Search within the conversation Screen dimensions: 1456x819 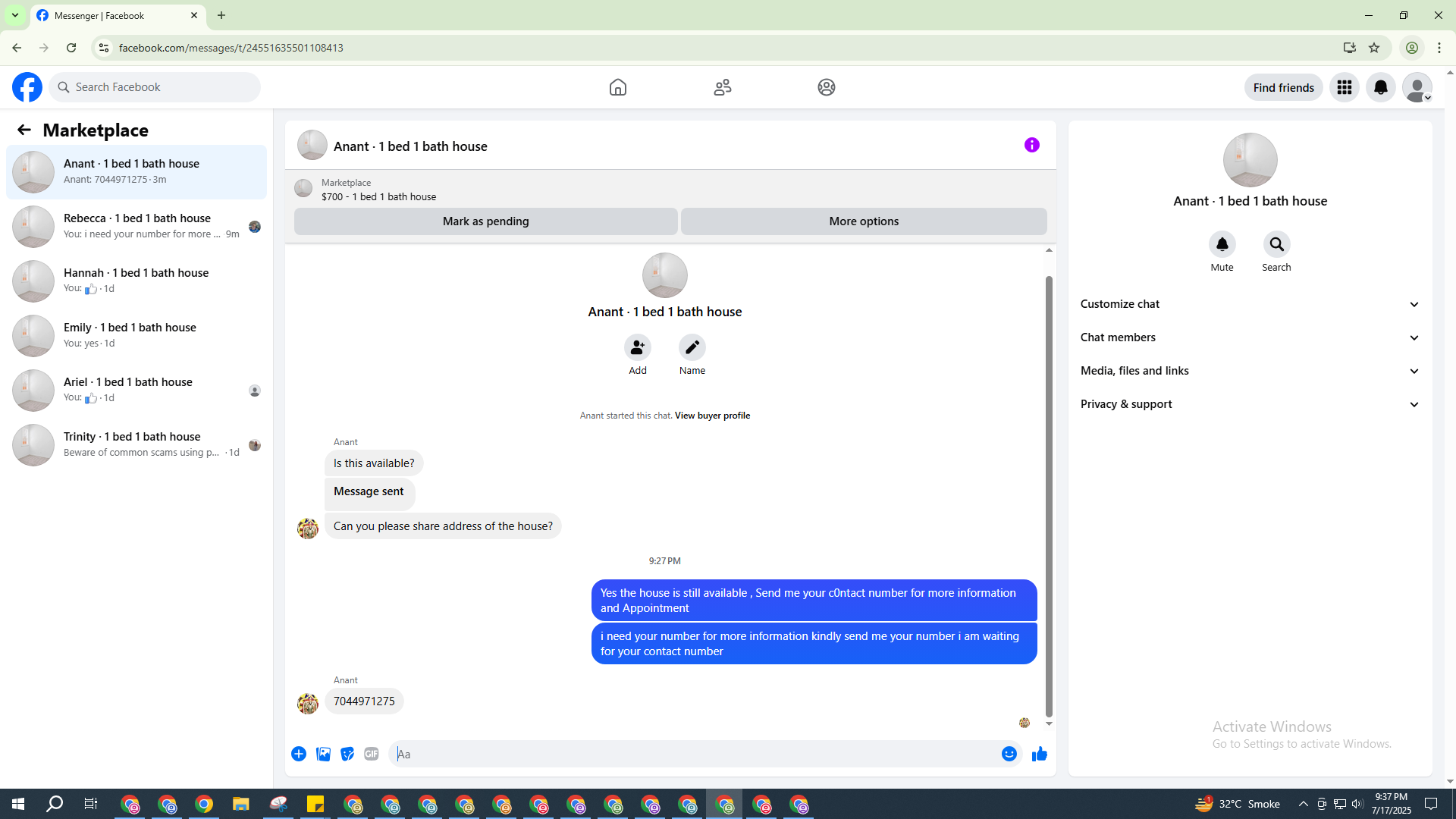point(1277,244)
